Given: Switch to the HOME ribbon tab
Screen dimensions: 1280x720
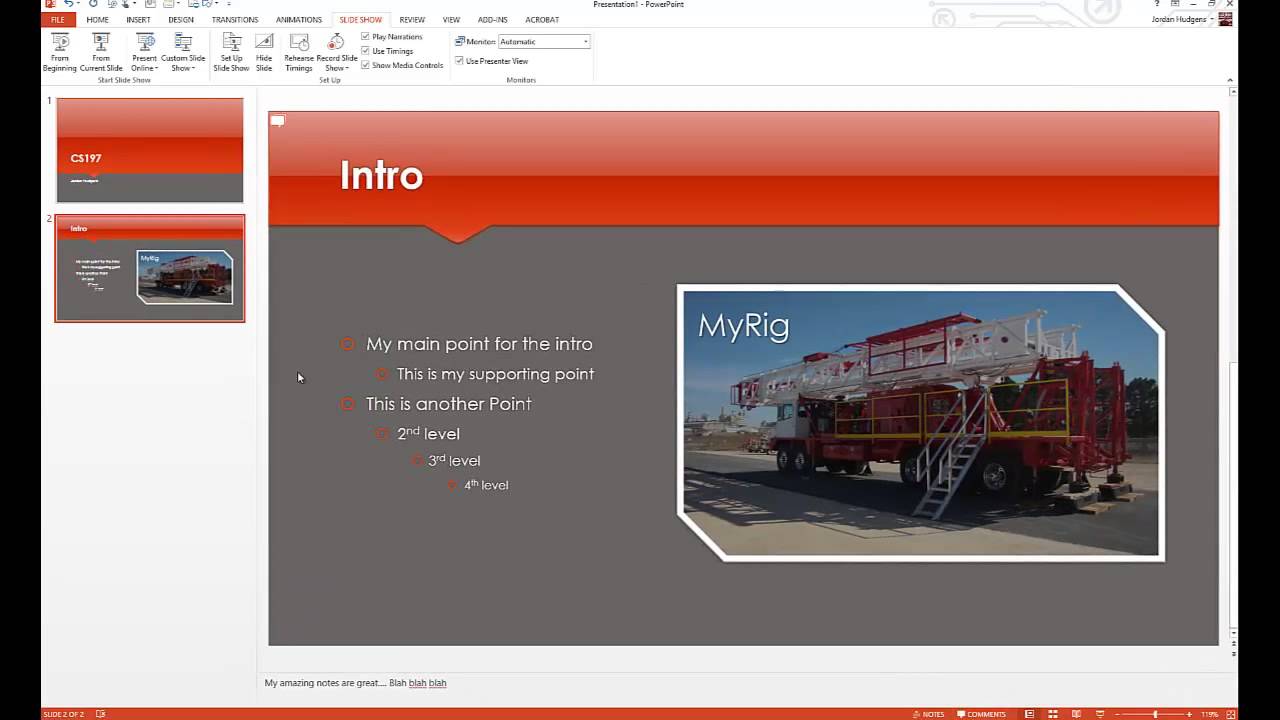Looking at the screenshot, I should click(x=97, y=20).
